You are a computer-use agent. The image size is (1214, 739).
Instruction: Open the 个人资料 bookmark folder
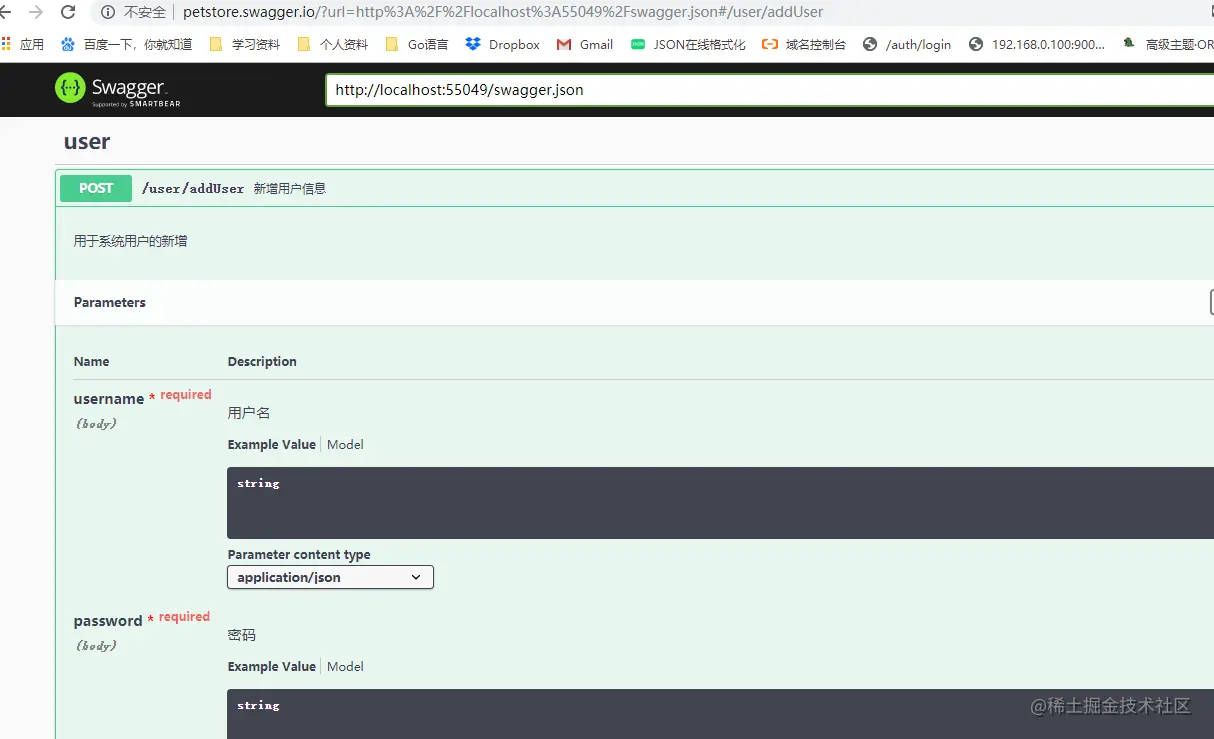tap(333, 44)
